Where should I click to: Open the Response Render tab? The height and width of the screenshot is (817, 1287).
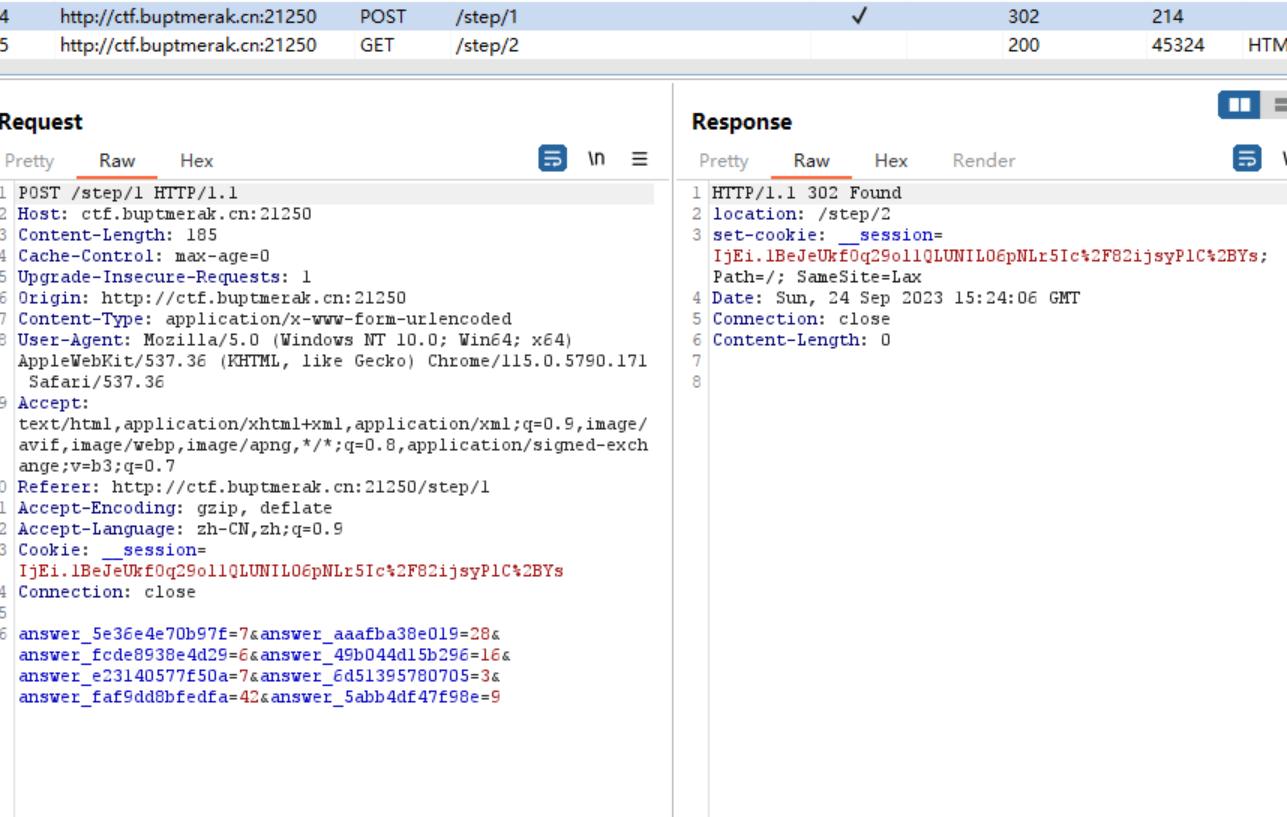click(x=984, y=160)
